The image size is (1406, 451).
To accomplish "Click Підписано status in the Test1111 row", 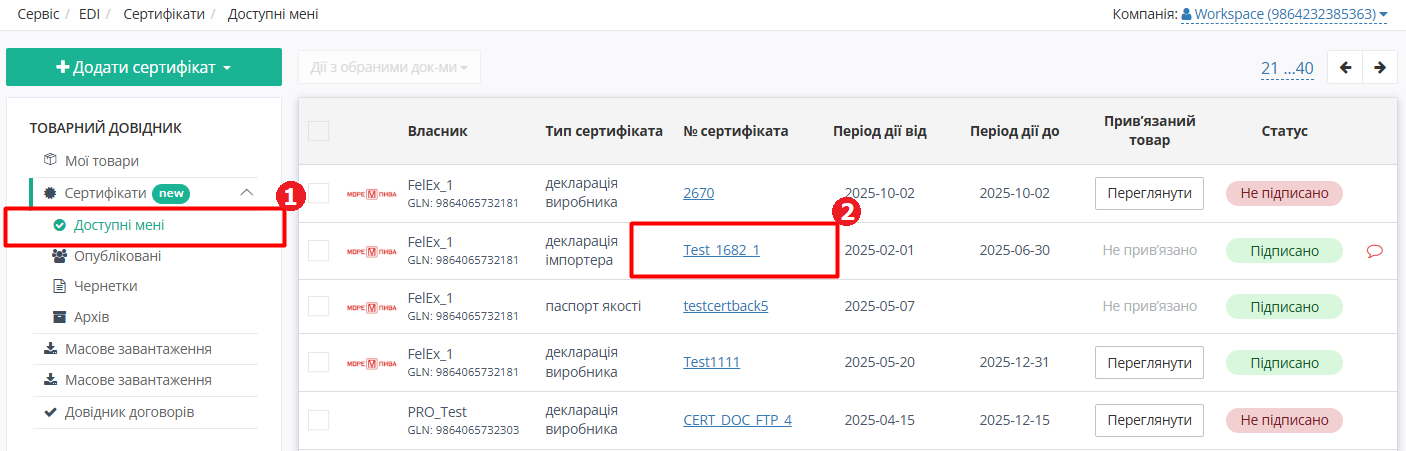I will 1284,362.
